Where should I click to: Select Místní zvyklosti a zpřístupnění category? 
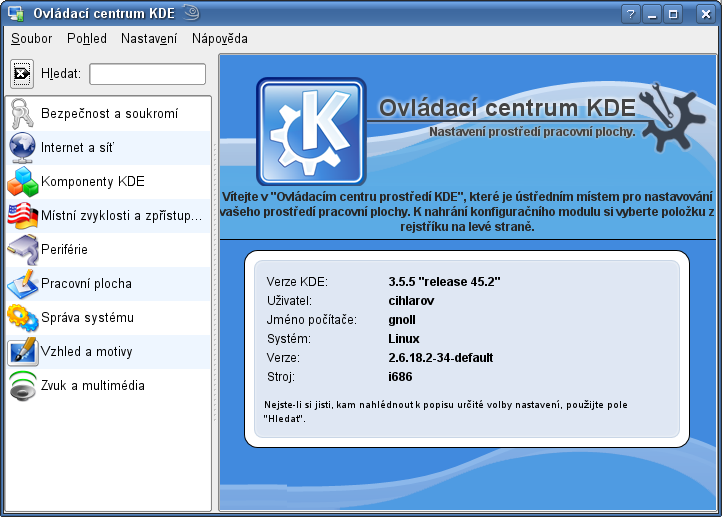[x=108, y=215]
